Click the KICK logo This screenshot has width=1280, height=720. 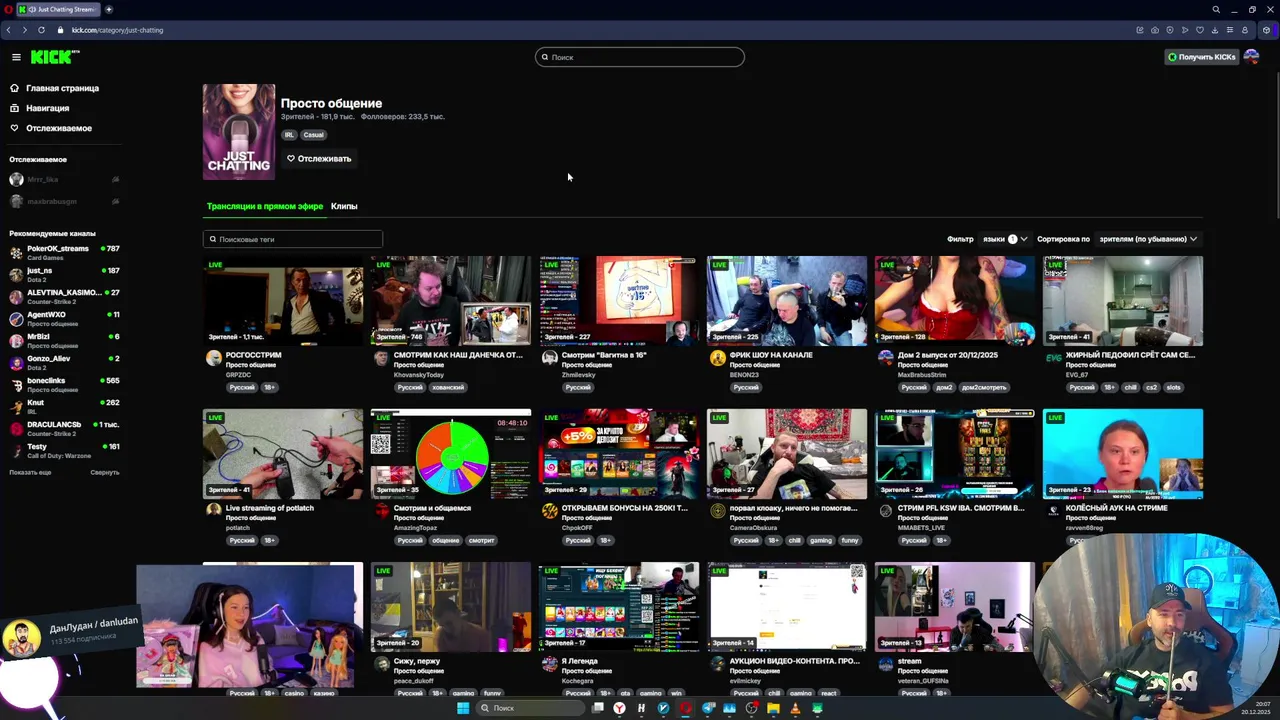(x=54, y=57)
